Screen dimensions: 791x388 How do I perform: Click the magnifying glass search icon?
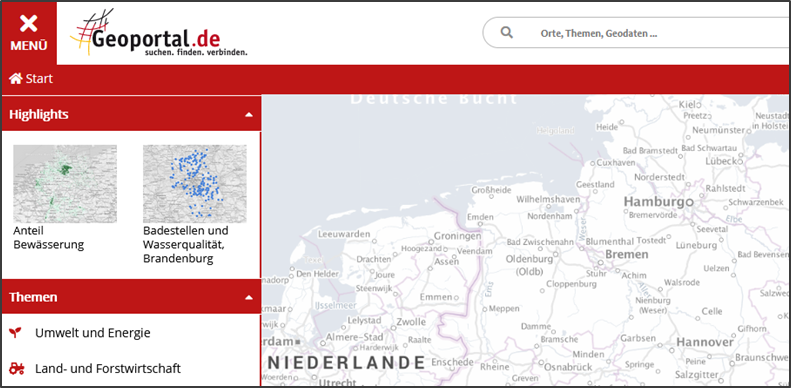506,33
